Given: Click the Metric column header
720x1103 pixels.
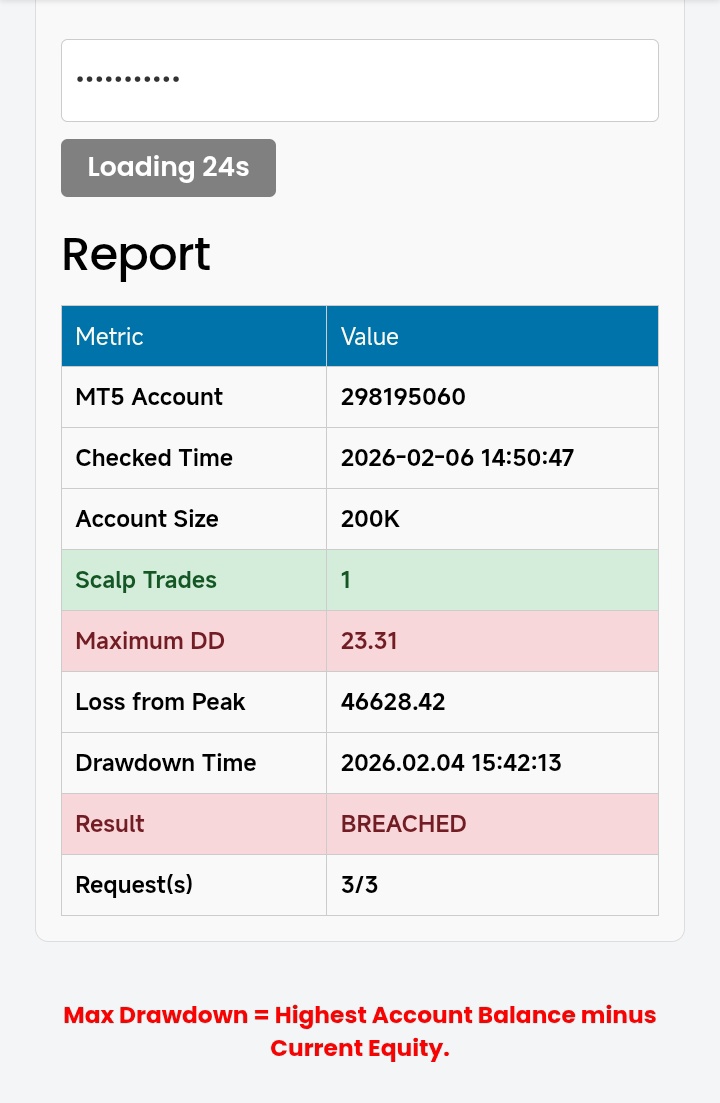Looking at the screenshot, I should [194, 336].
